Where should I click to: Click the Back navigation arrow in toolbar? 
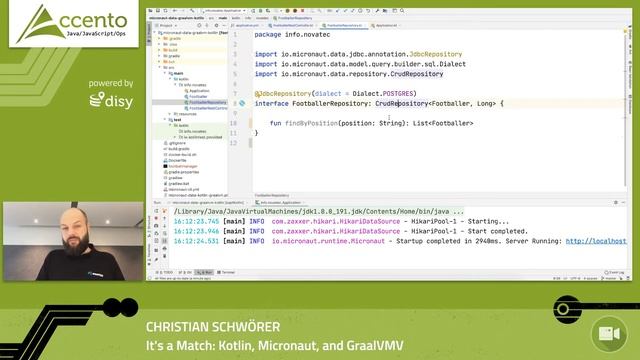[x=174, y=11]
